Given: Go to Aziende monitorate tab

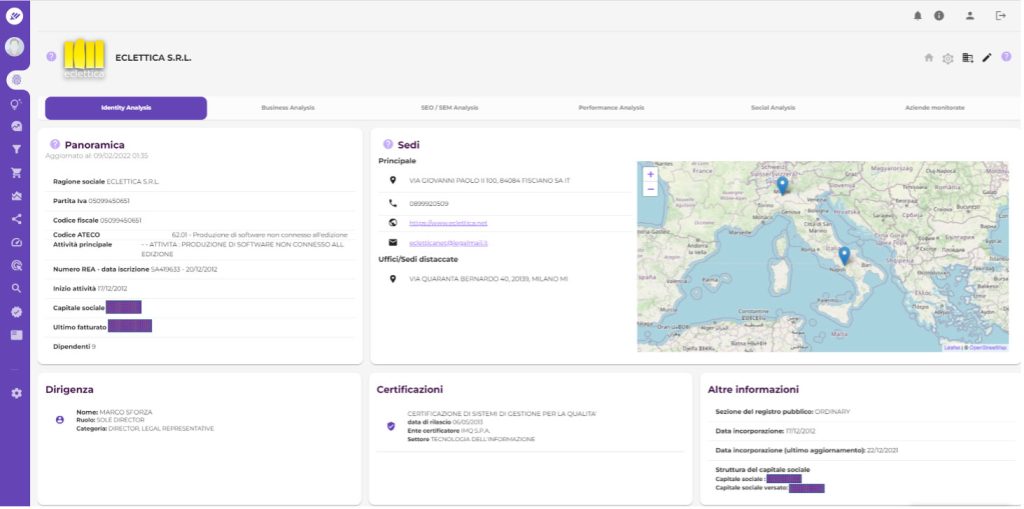Looking at the screenshot, I should 935,108.
